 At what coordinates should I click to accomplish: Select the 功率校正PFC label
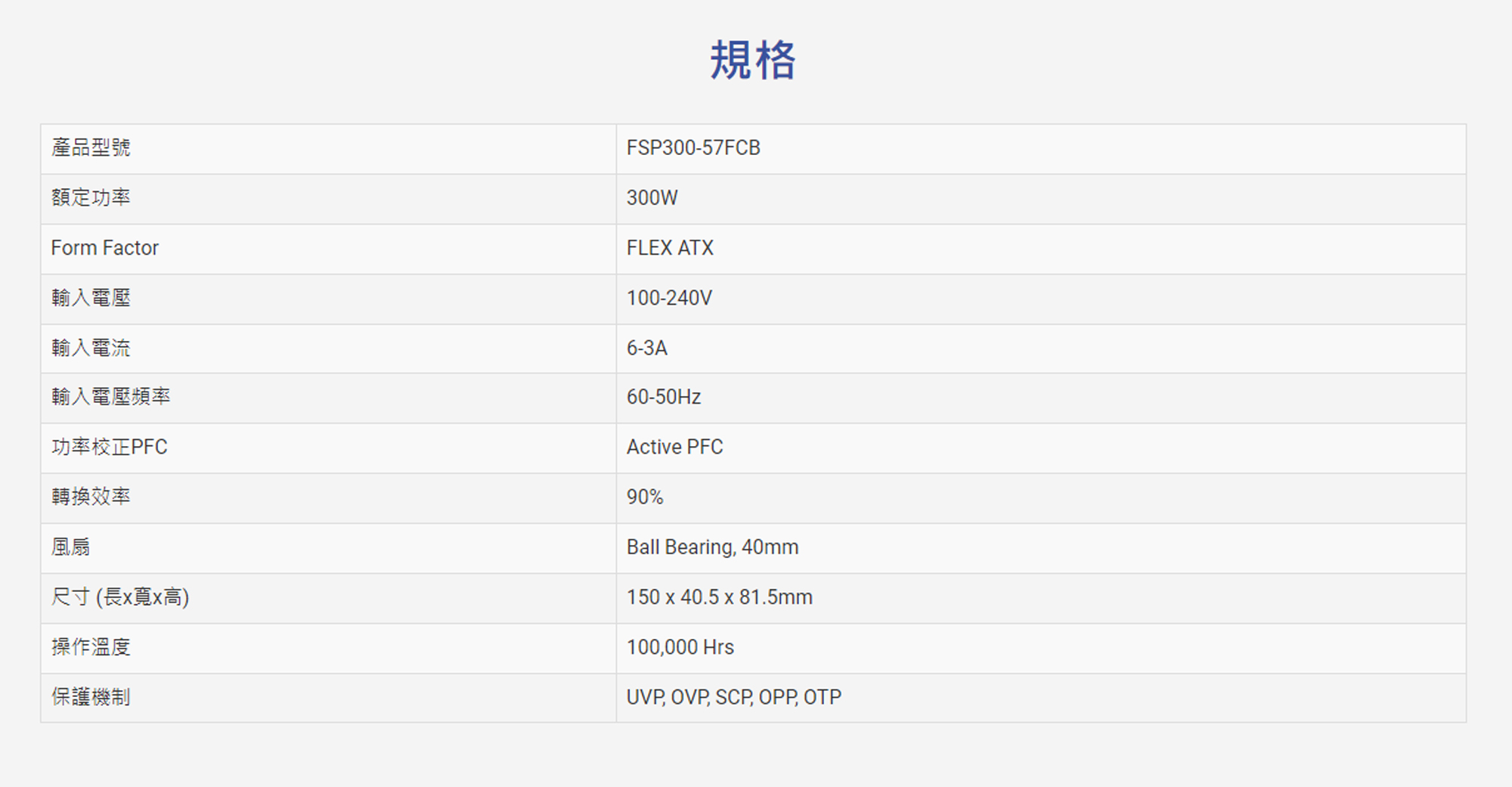(x=109, y=448)
